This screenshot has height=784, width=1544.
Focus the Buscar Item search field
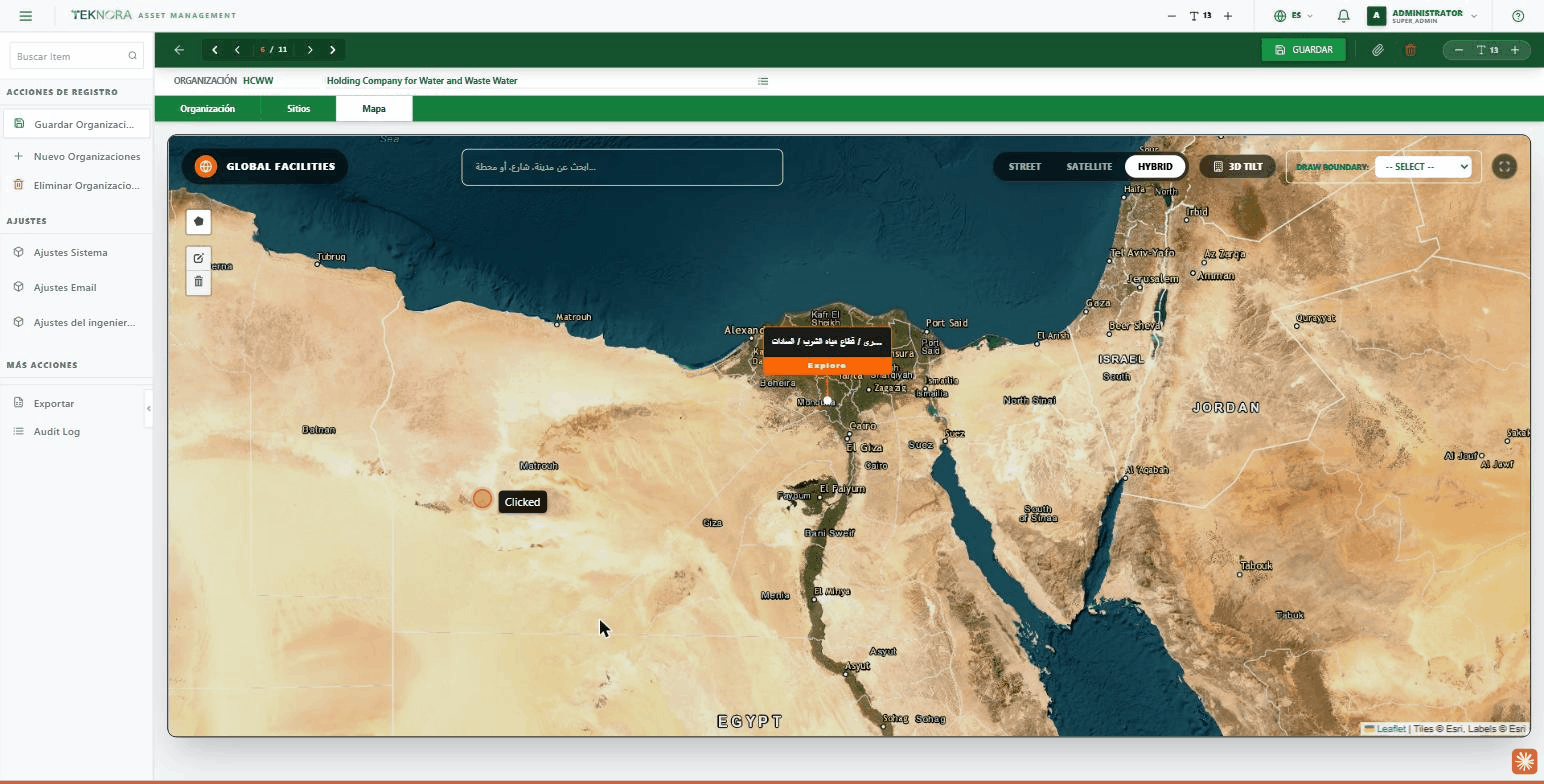click(77, 56)
